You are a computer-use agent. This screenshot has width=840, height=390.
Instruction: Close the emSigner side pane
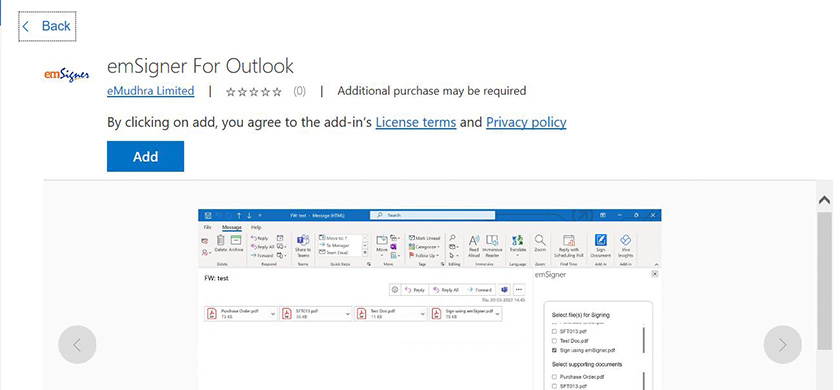point(655,274)
